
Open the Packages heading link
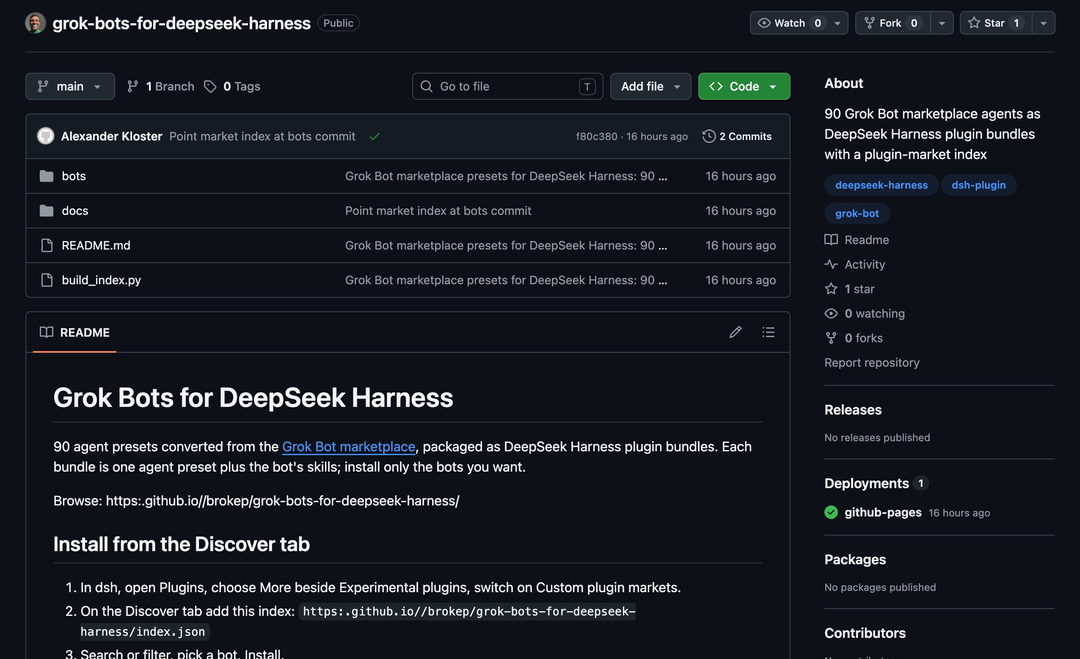[x=855, y=560]
